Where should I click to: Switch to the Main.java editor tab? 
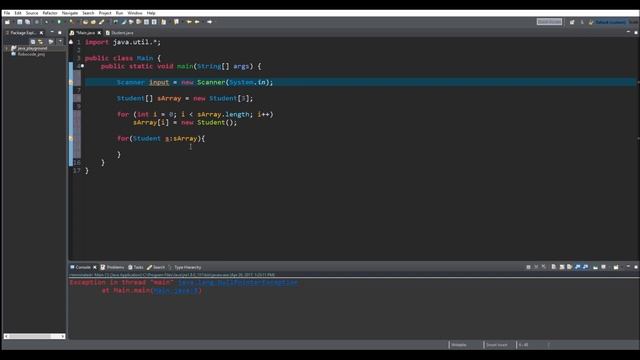85,33
